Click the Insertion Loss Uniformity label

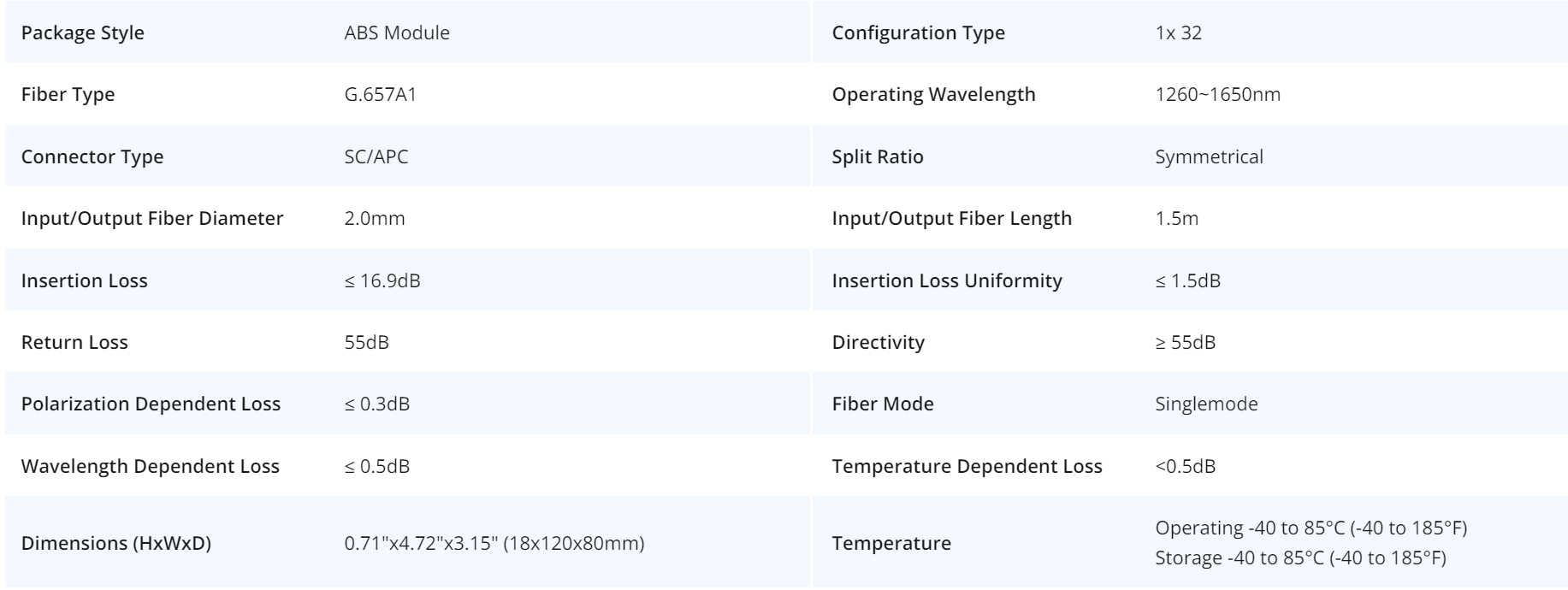tap(947, 280)
